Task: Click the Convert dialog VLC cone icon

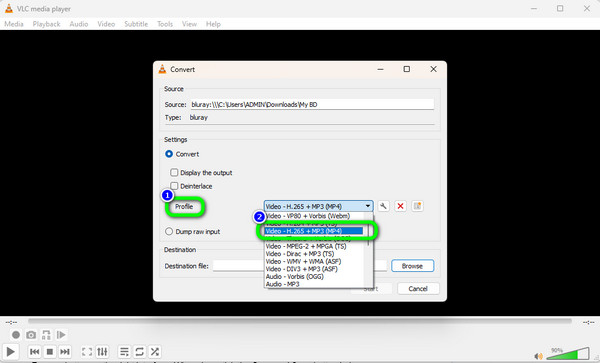Action: [162, 69]
